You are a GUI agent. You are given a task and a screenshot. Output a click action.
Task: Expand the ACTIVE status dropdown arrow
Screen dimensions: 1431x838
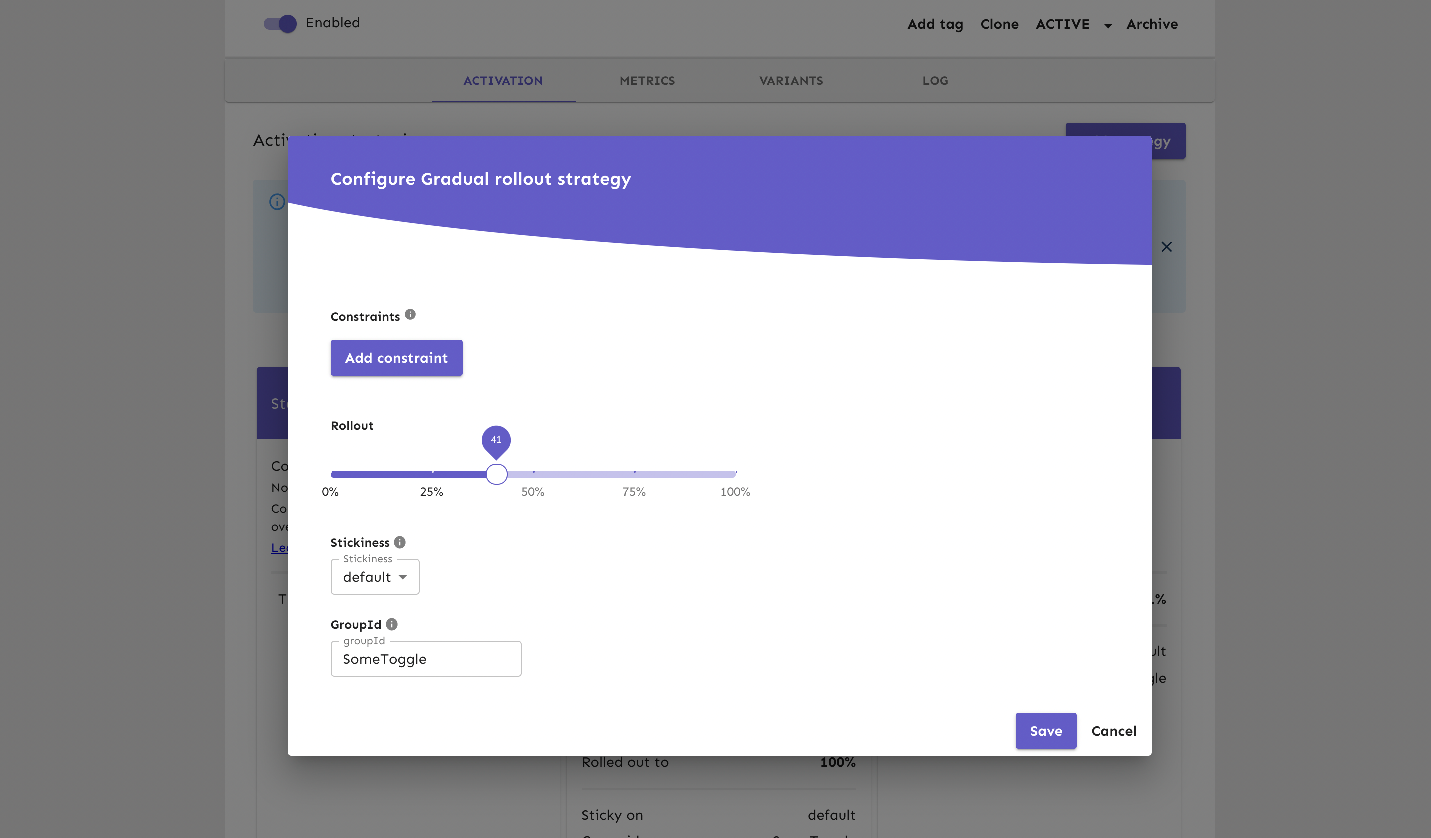point(1108,26)
